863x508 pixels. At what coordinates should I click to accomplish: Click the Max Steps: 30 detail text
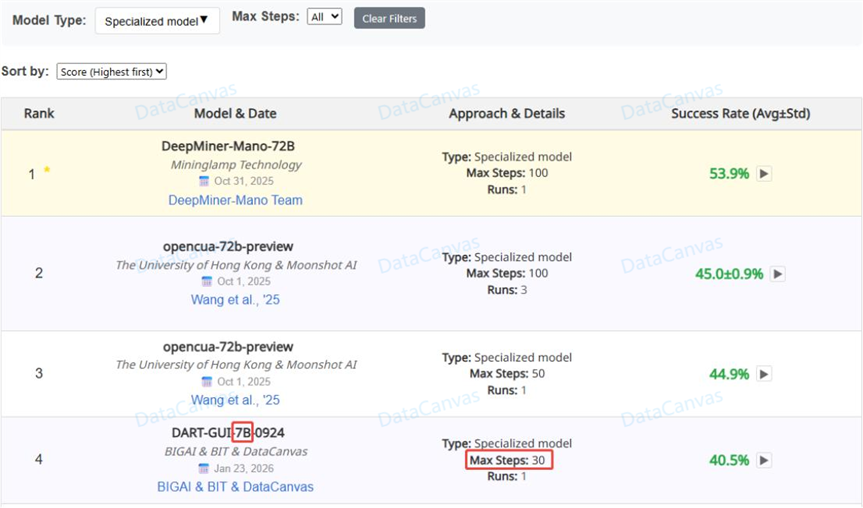507,460
